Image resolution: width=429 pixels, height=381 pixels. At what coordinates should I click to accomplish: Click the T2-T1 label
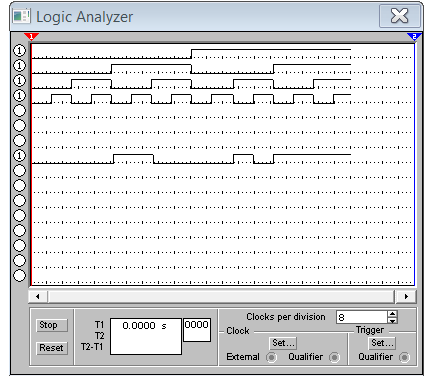[92, 347]
